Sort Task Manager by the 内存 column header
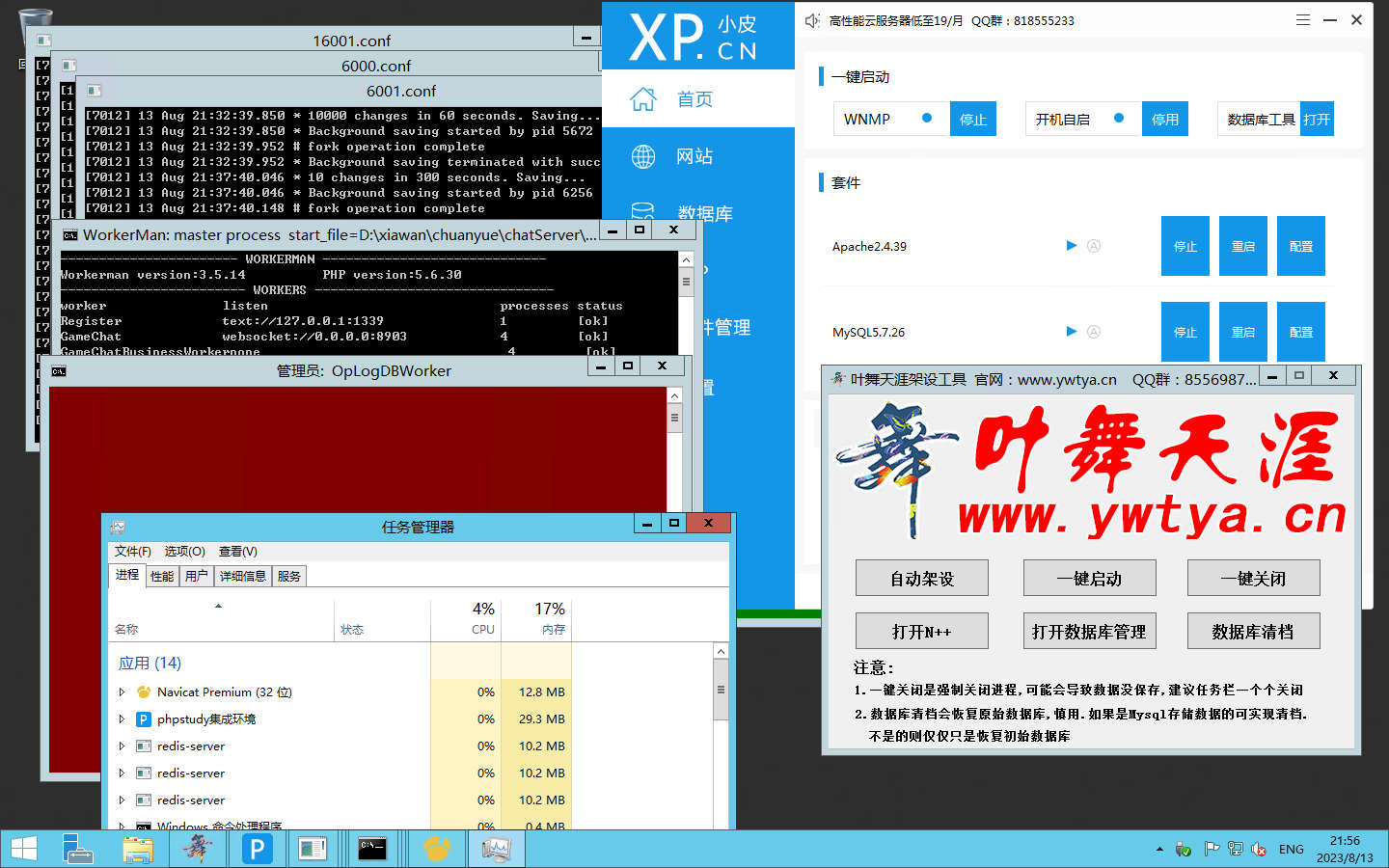This screenshot has width=1389, height=868. coord(536,618)
